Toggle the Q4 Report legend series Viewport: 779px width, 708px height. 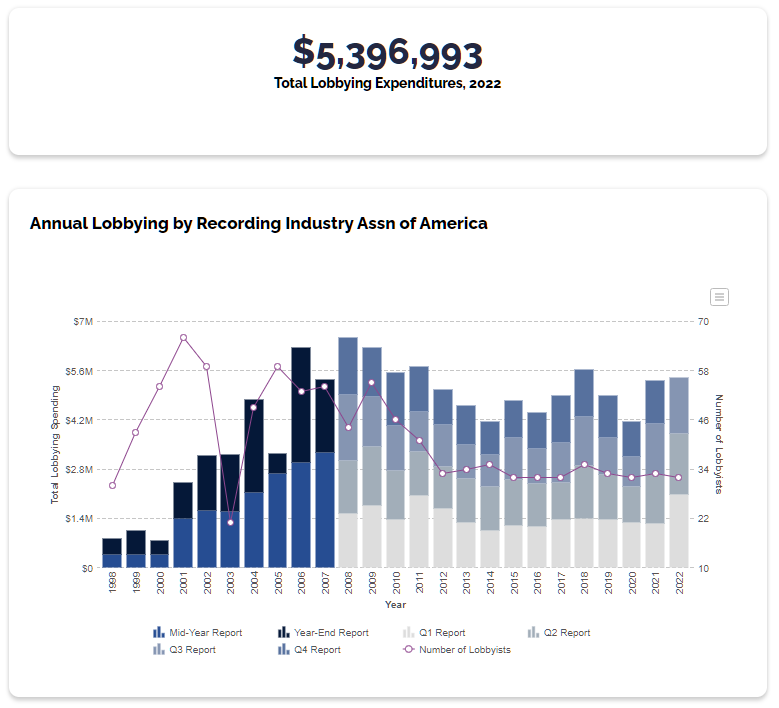click(x=309, y=649)
